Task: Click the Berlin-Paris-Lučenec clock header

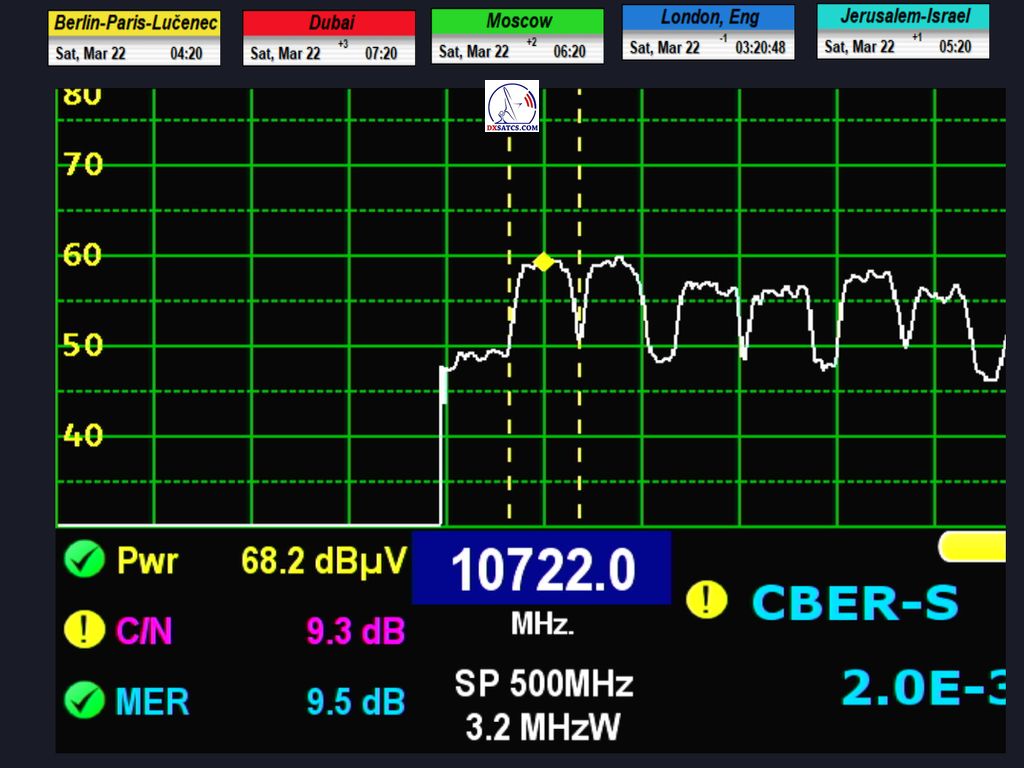Action: 134,23
